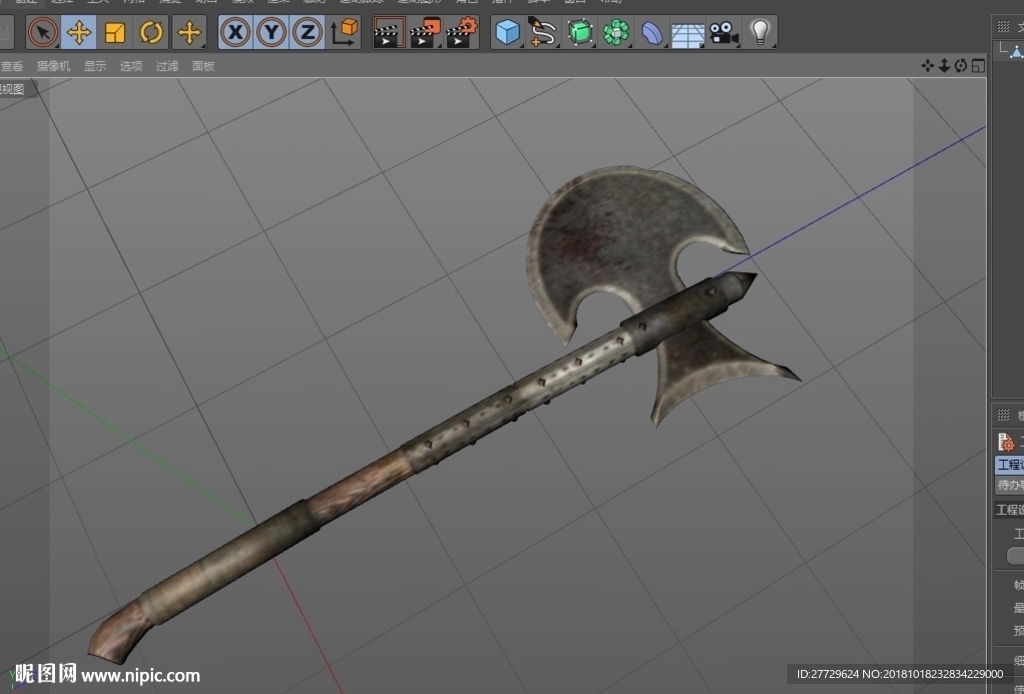Open the 摄像机 viewport menu
1024x694 pixels.
coord(53,66)
